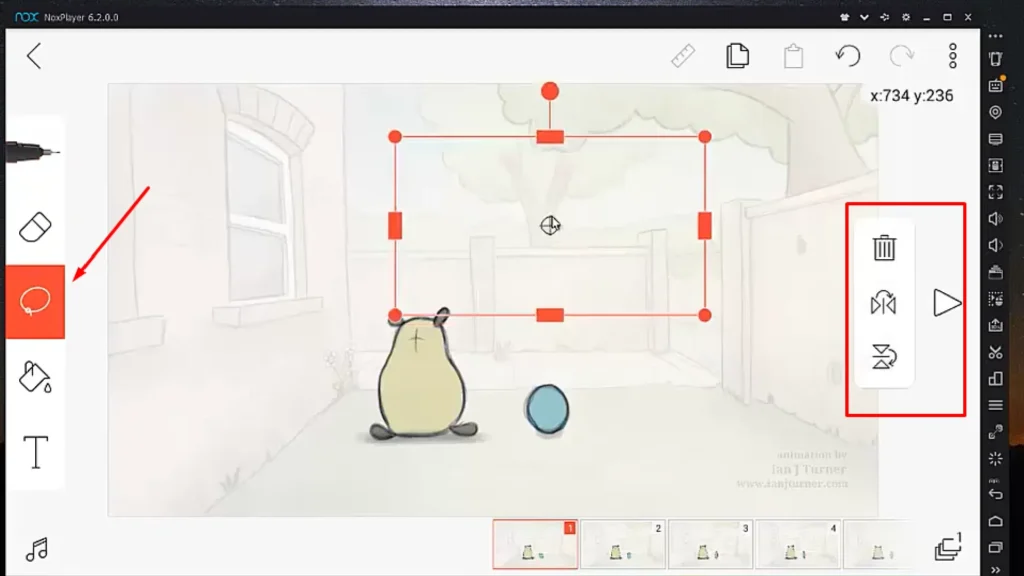Select frame 4 thumbnail in timeline
Viewport: 1024px width, 576px height.
pyautogui.click(x=798, y=545)
